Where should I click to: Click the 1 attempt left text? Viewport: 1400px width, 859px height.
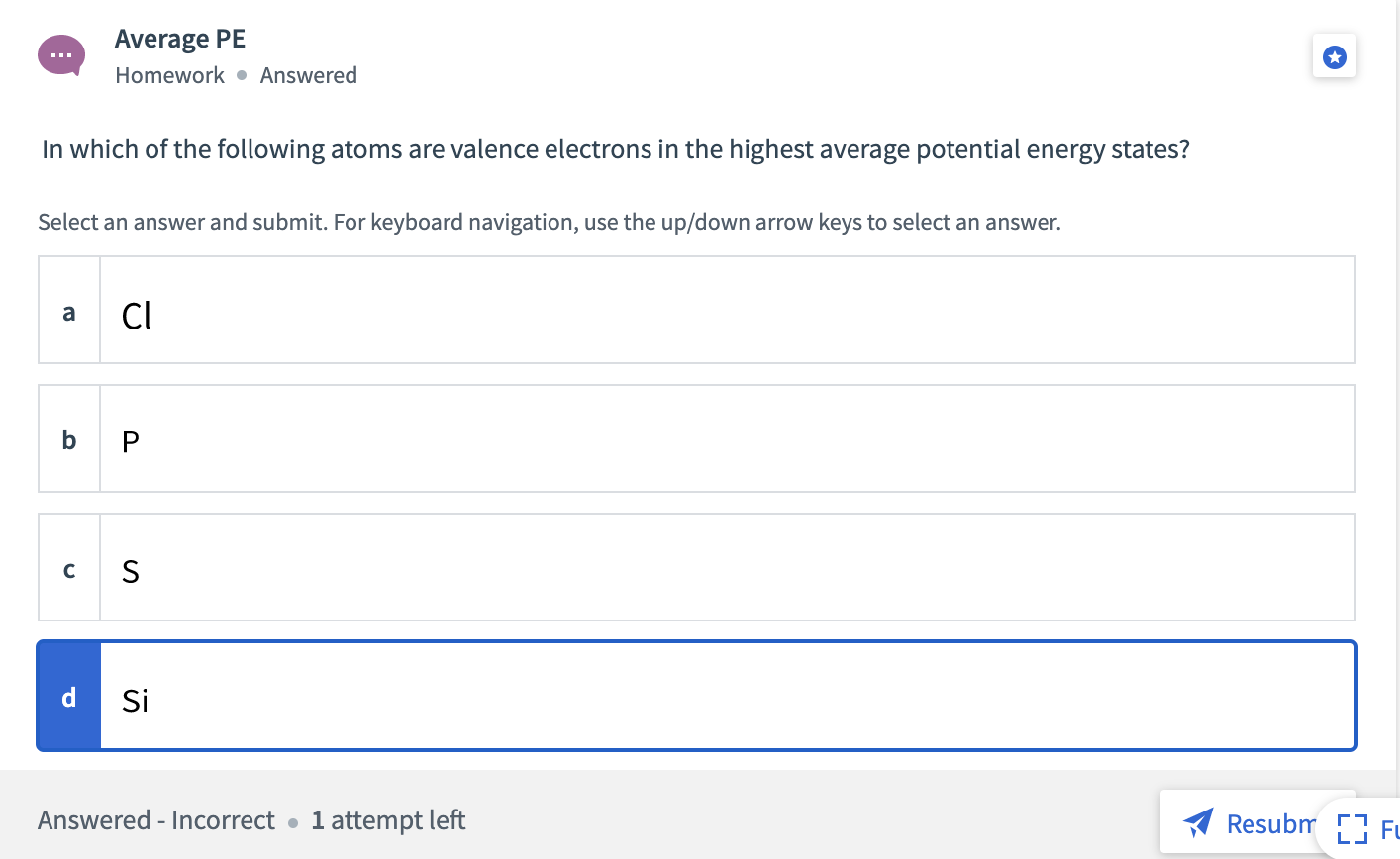pos(386,820)
